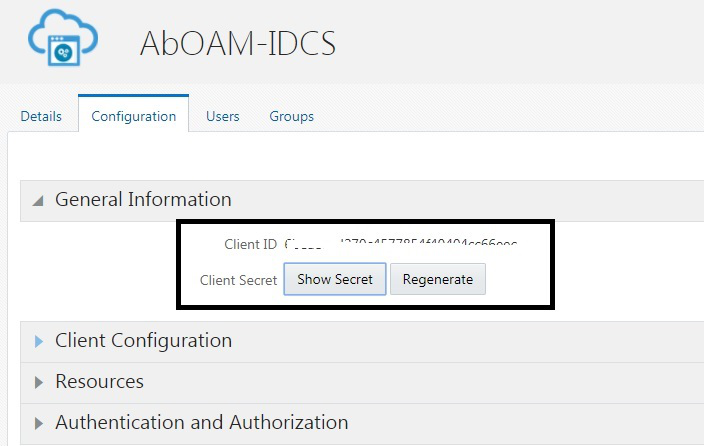Click the Client Secret label
Image resolution: width=704 pixels, height=446 pixels.
coord(238,280)
